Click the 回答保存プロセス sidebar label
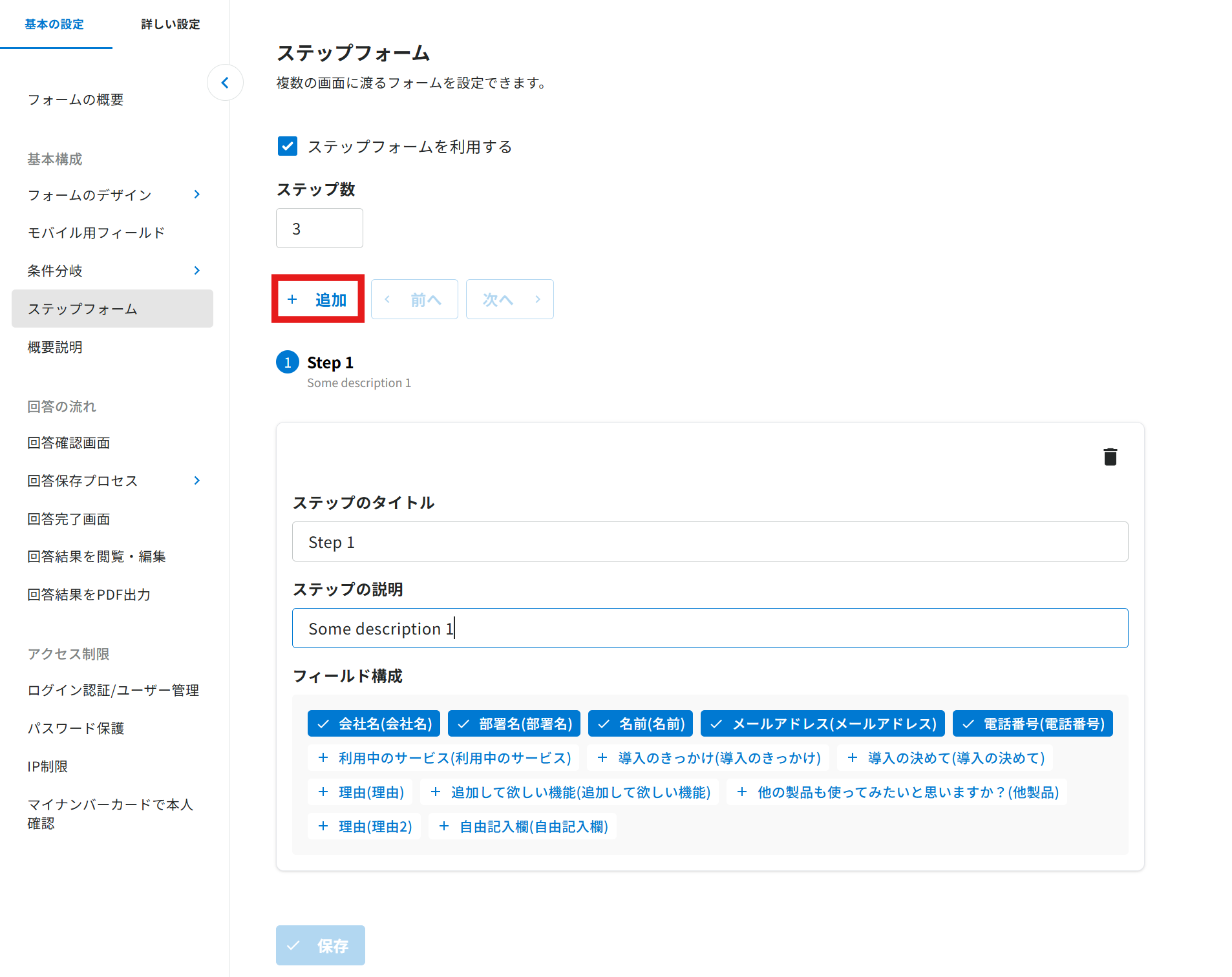Screen dimensions: 1232x977 tap(83, 481)
